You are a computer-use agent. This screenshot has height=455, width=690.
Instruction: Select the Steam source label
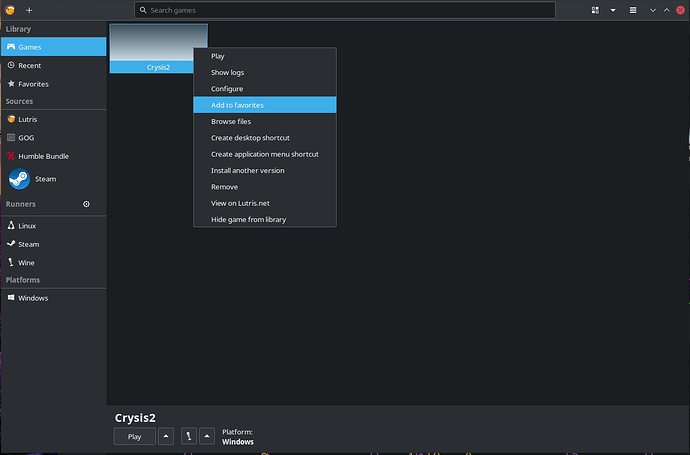pyautogui.click(x=46, y=179)
